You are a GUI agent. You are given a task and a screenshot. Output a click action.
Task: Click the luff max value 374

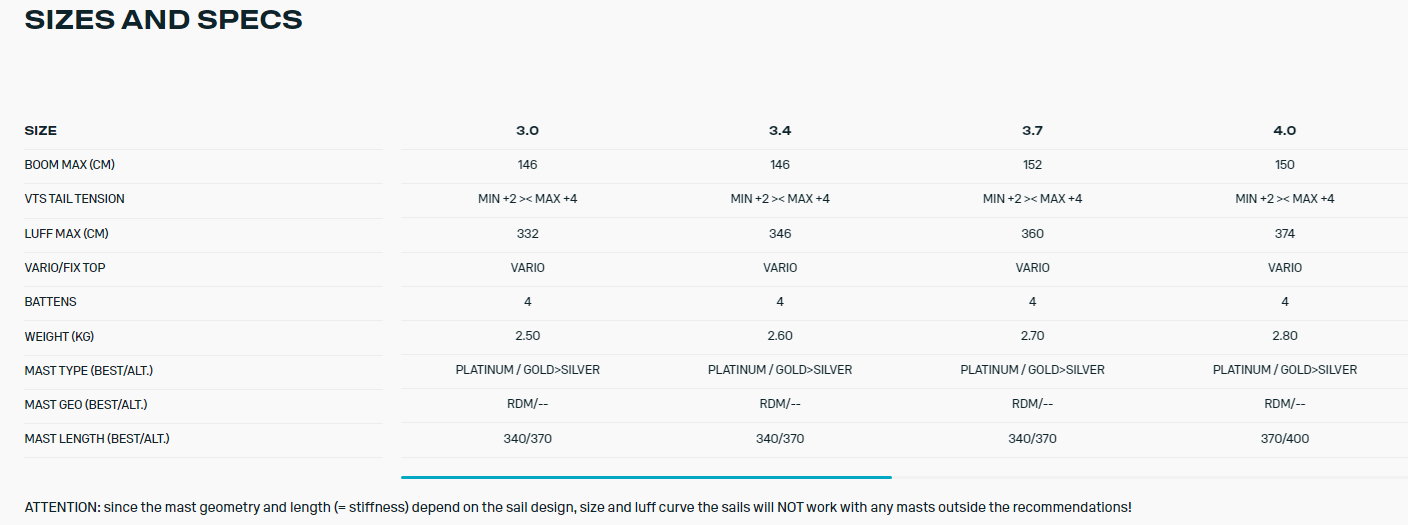coord(1285,234)
